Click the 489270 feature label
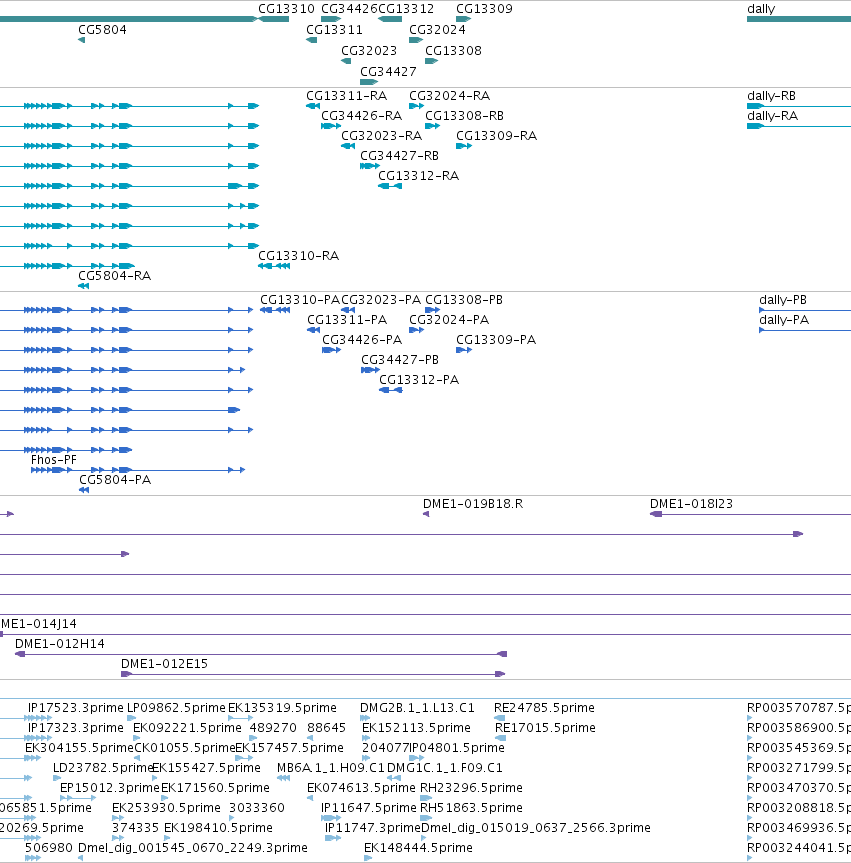This screenshot has width=851, height=863. (x=273, y=728)
